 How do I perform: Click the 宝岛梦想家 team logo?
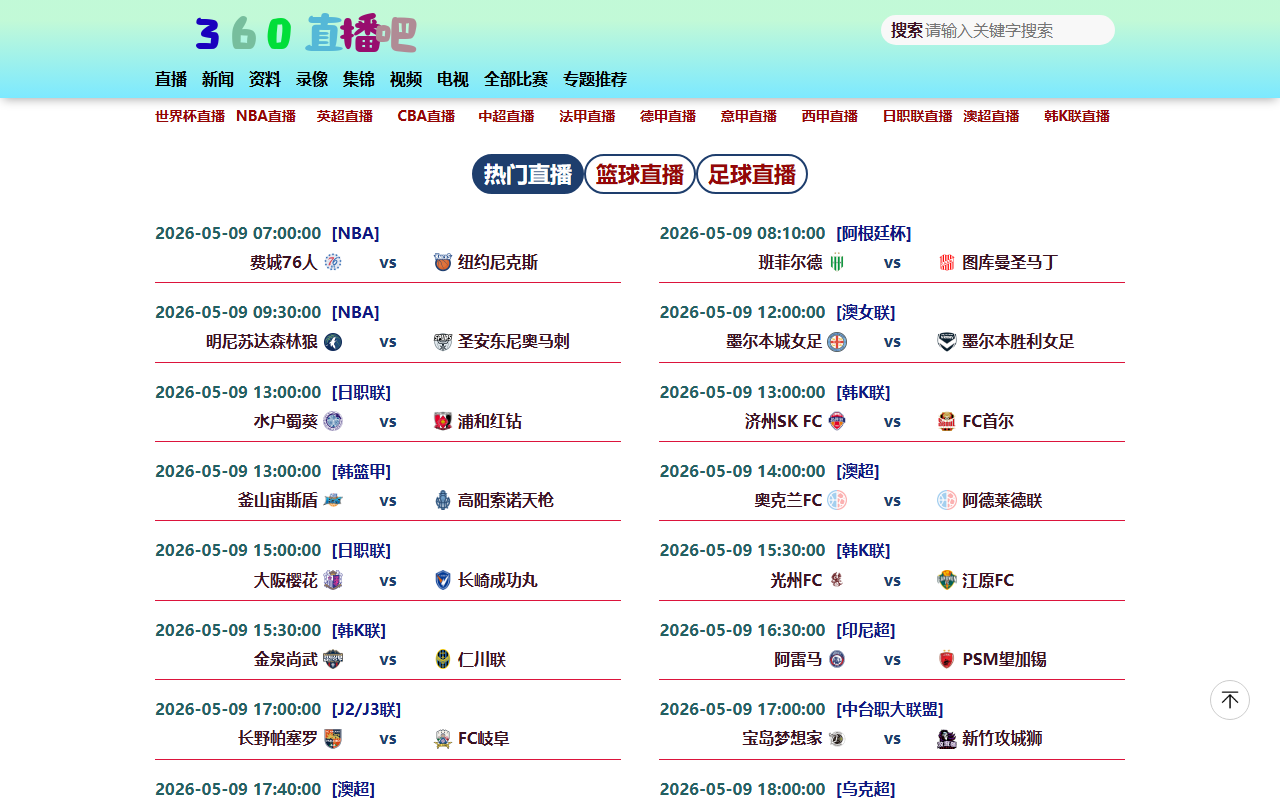[x=837, y=738]
